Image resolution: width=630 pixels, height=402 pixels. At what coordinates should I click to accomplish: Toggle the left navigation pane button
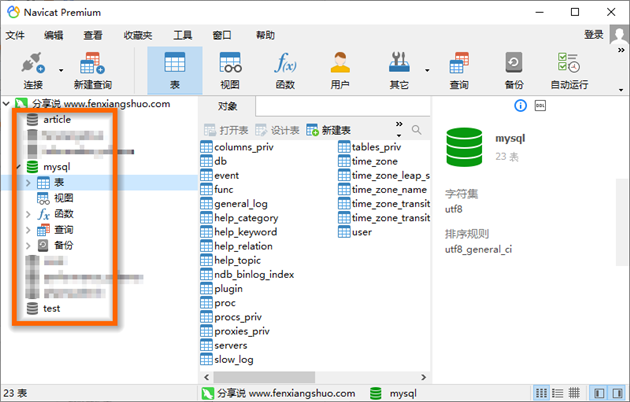point(599,393)
